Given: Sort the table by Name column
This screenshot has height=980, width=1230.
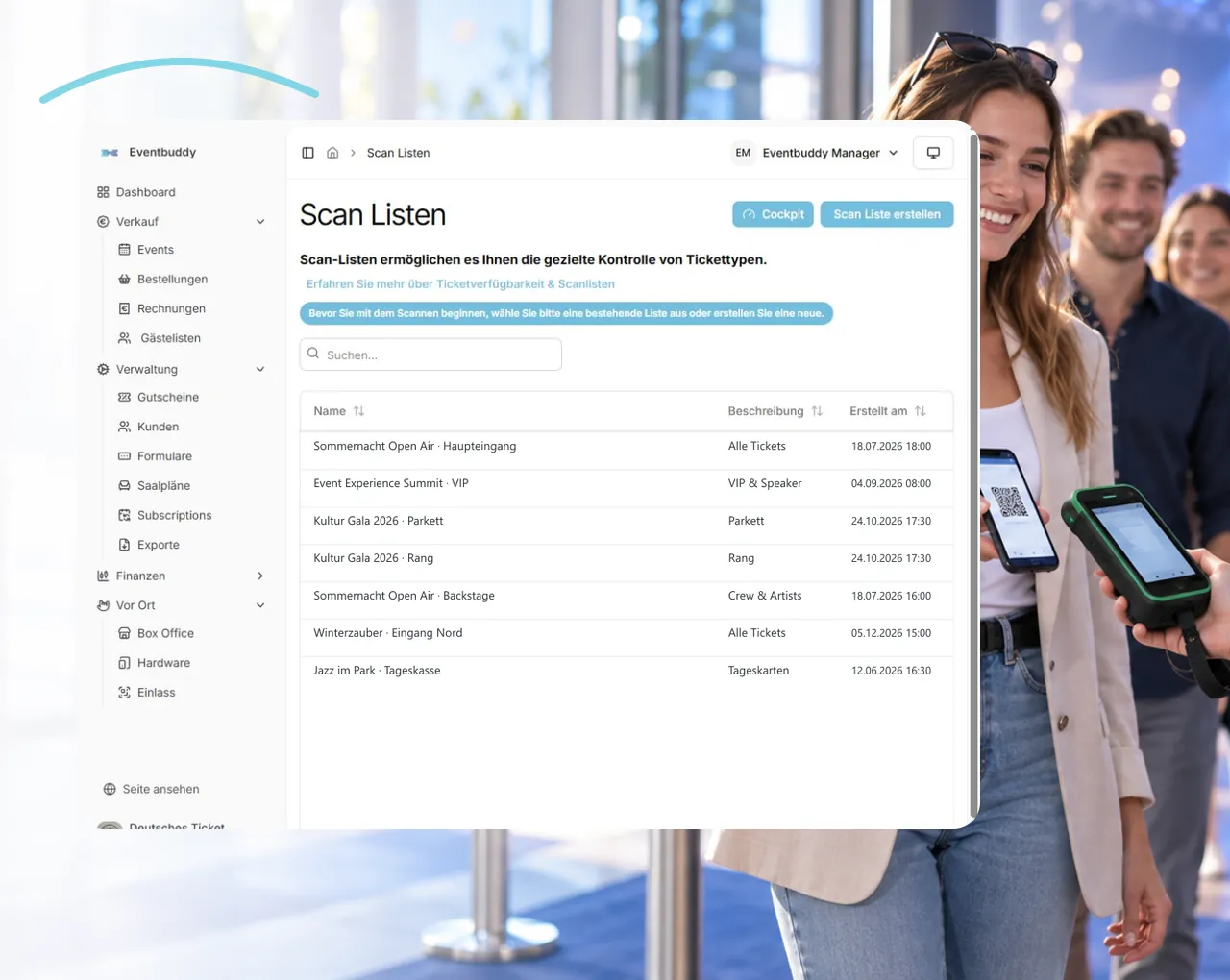Looking at the screenshot, I should 339,411.
